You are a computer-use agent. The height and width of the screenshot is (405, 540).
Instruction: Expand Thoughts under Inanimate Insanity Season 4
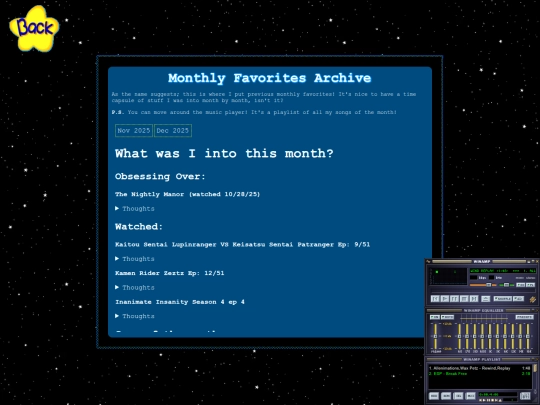click(135, 316)
